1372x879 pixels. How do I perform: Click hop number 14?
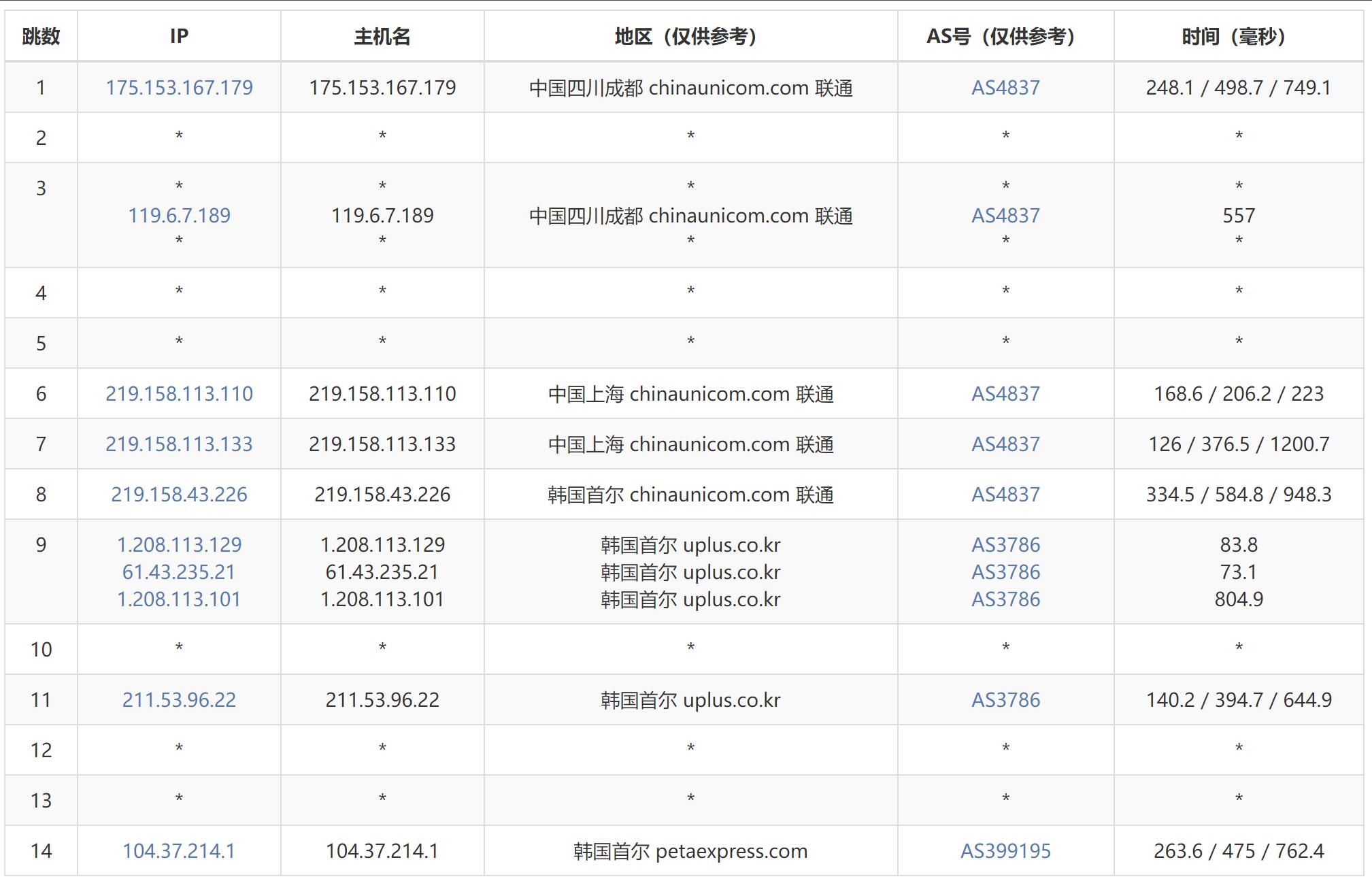tap(41, 851)
